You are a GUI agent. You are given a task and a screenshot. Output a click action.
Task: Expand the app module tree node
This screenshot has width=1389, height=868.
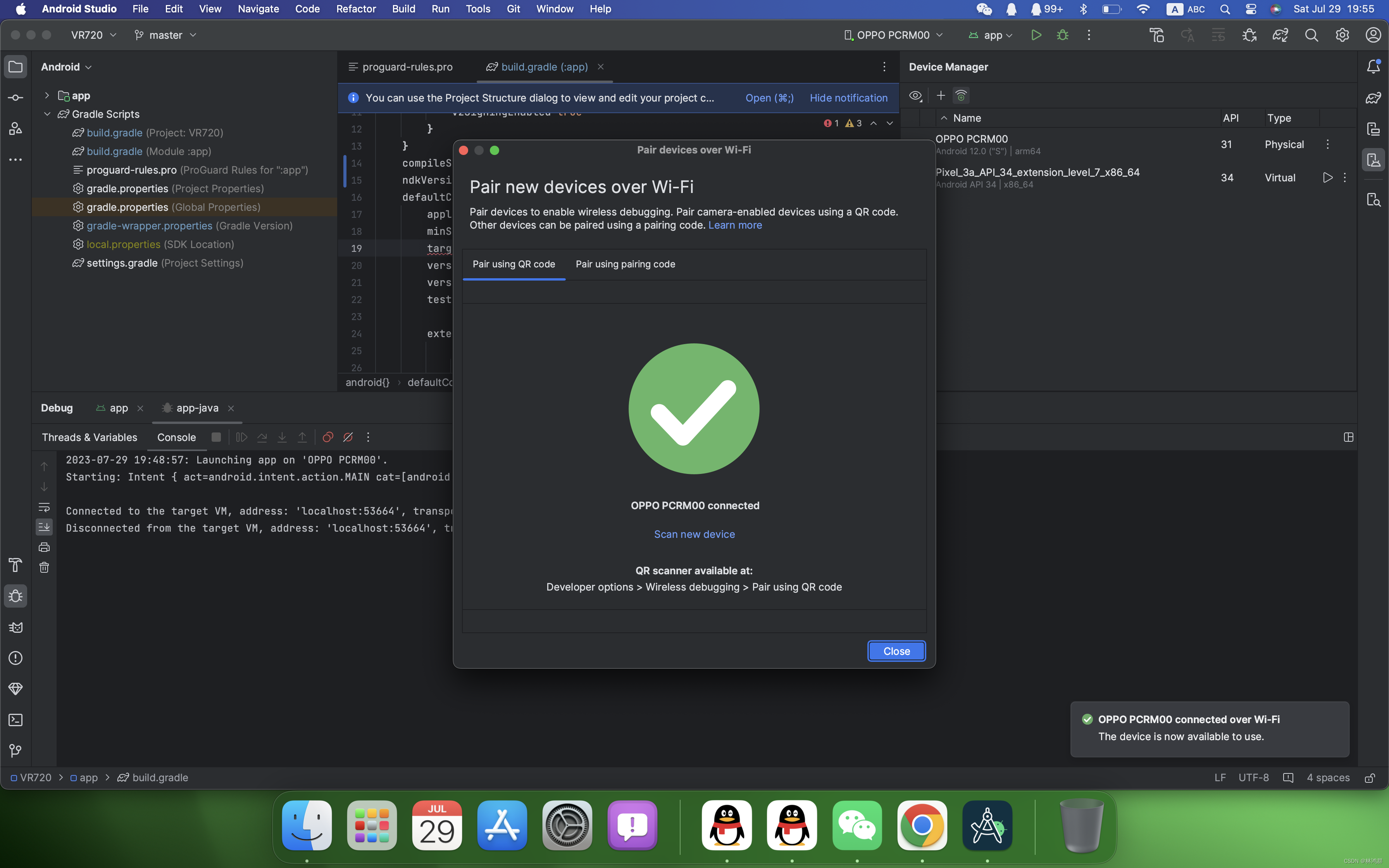click(x=47, y=95)
